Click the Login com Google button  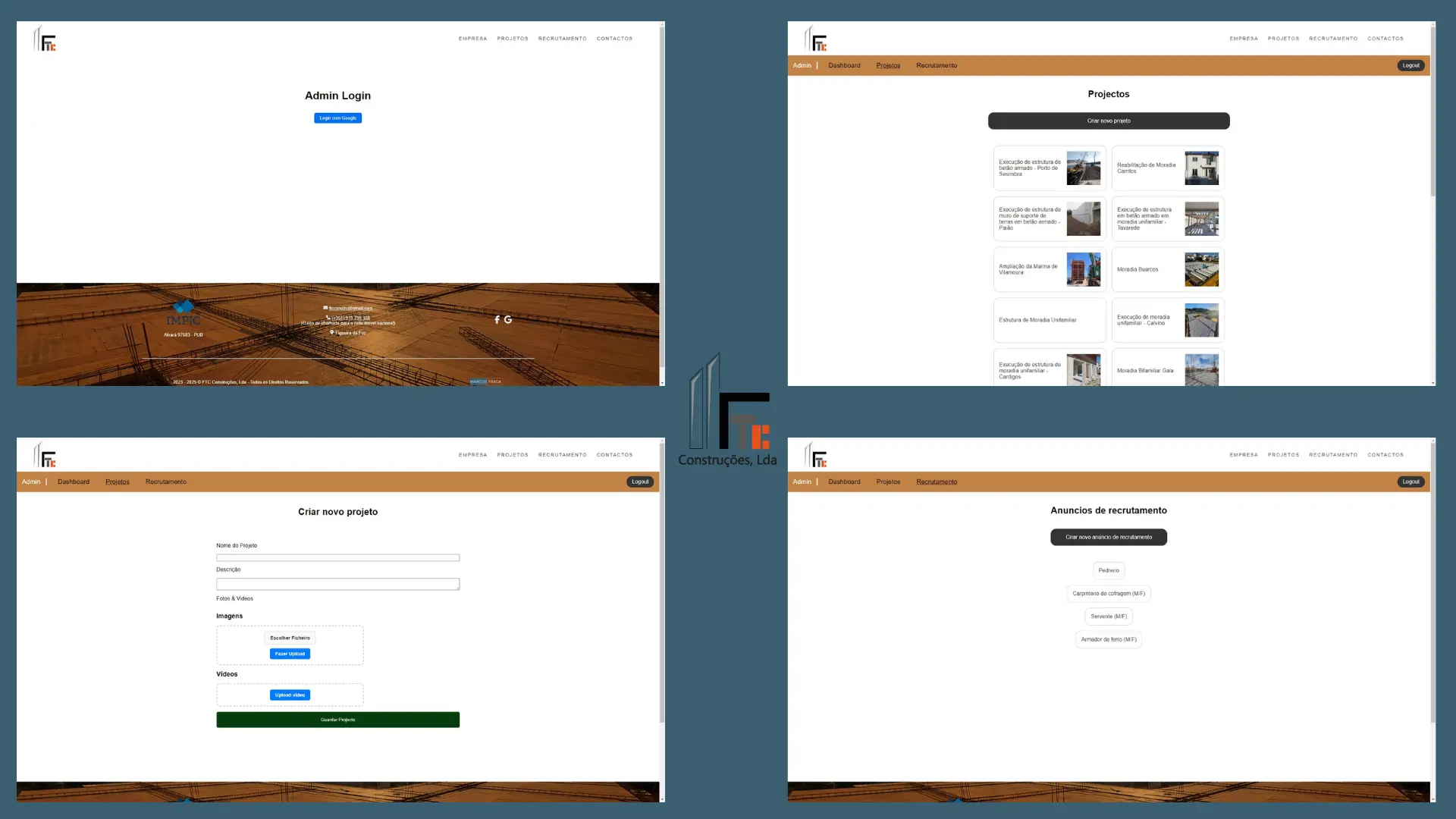pyautogui.click(x=337, y=118)
